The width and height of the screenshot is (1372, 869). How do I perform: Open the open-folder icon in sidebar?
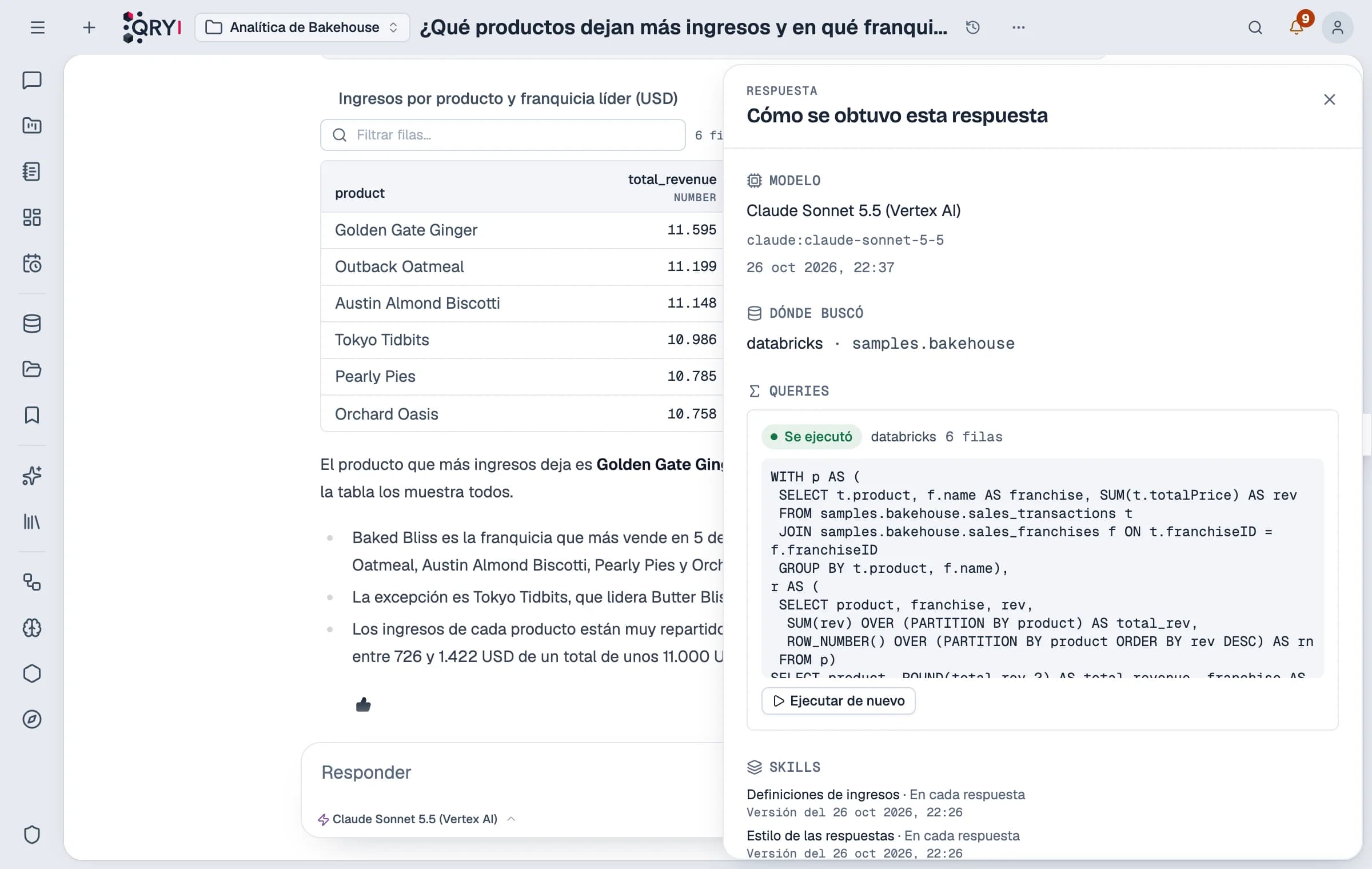pyautogui.click(x=32, y=369)
